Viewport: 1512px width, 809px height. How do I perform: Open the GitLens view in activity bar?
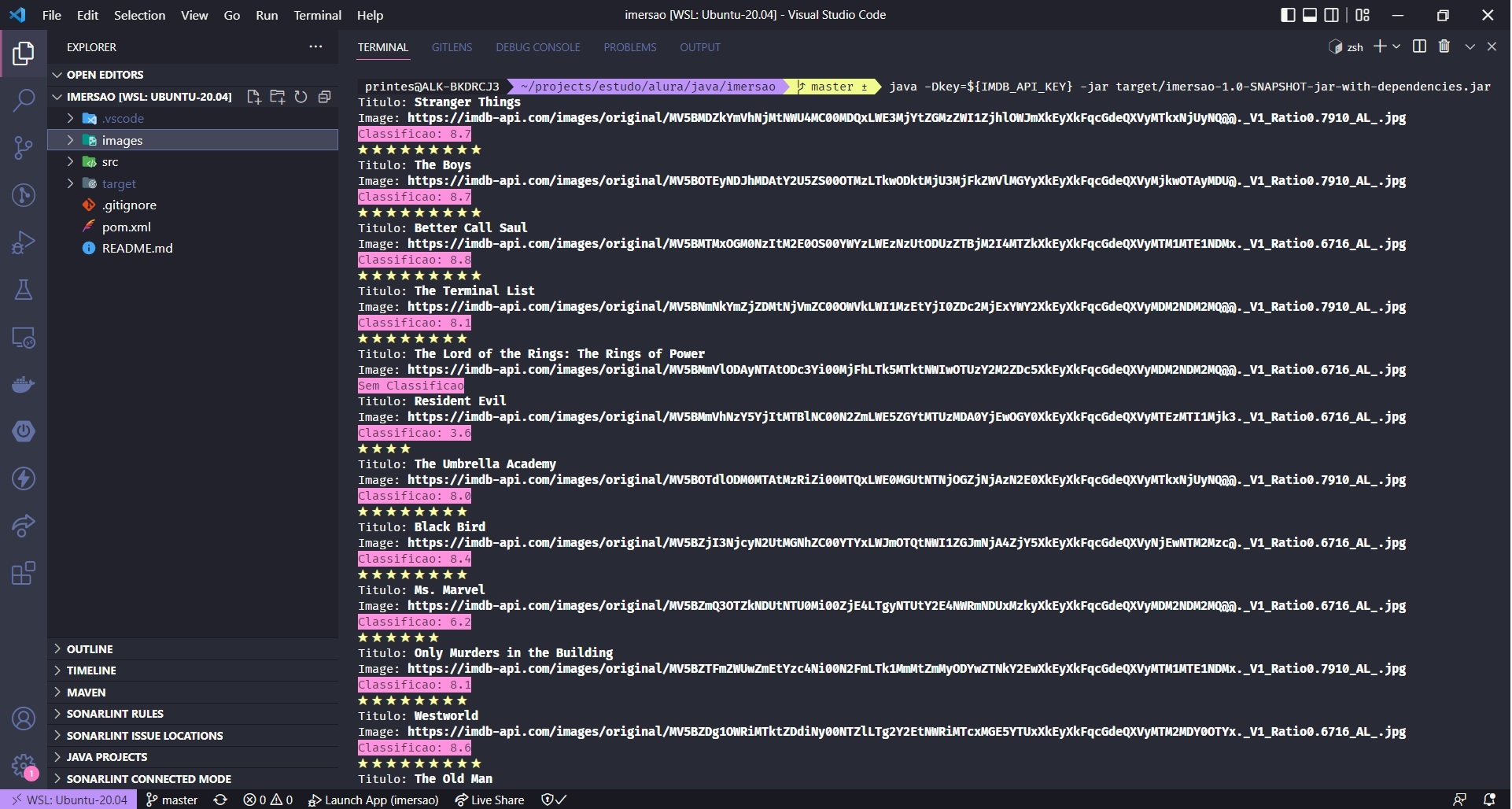(x=24, y=195)
